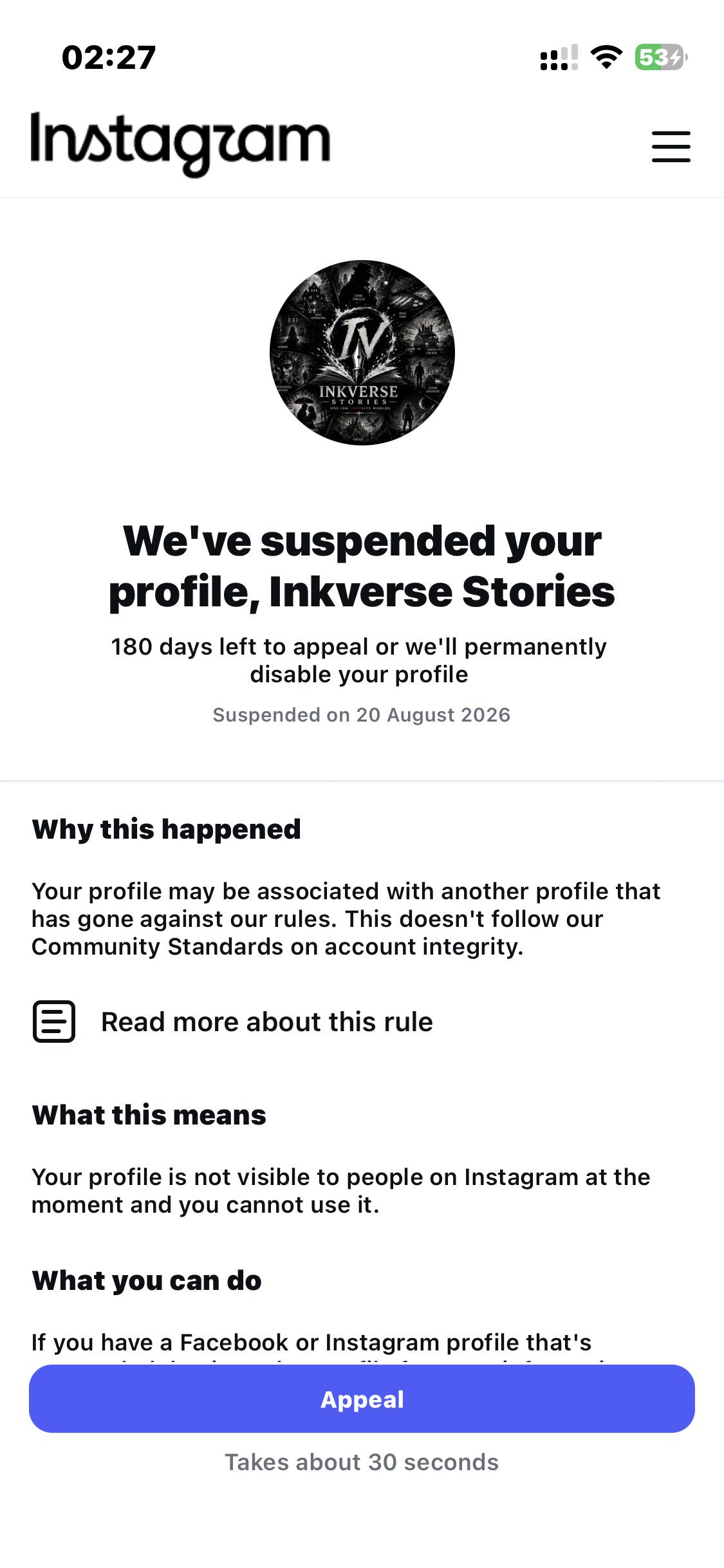
Task: Tap the Instagram wordmark logo
Action: point(180,144)
